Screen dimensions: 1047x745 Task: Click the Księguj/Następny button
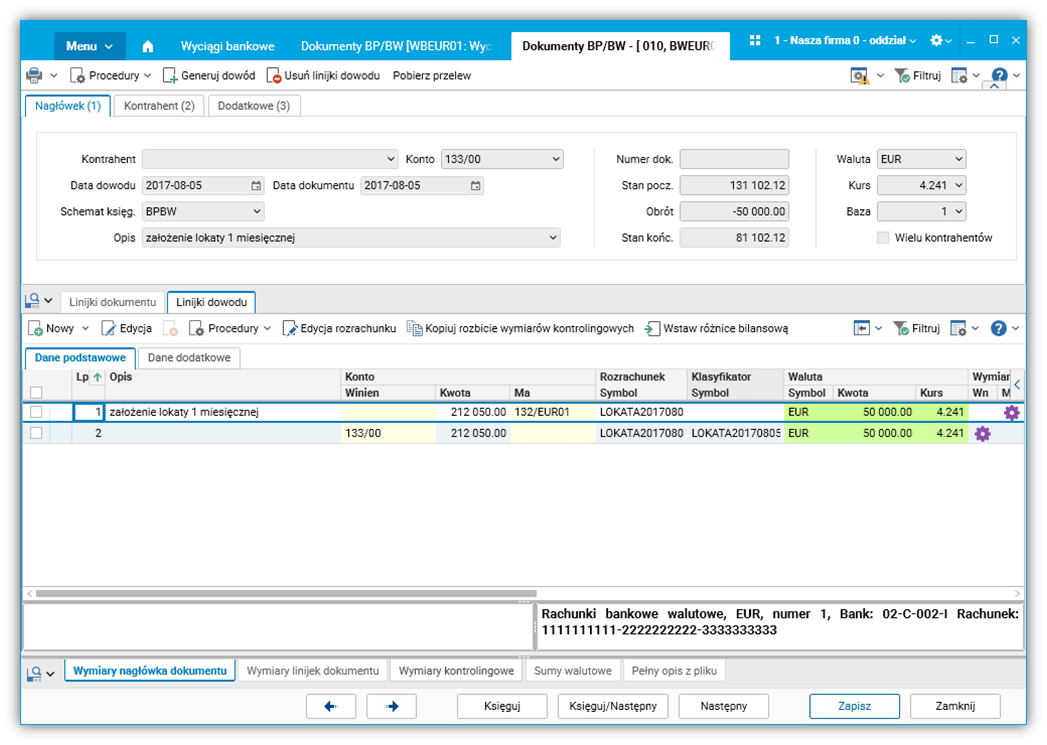pyautogui.click(x=612, y=706)
